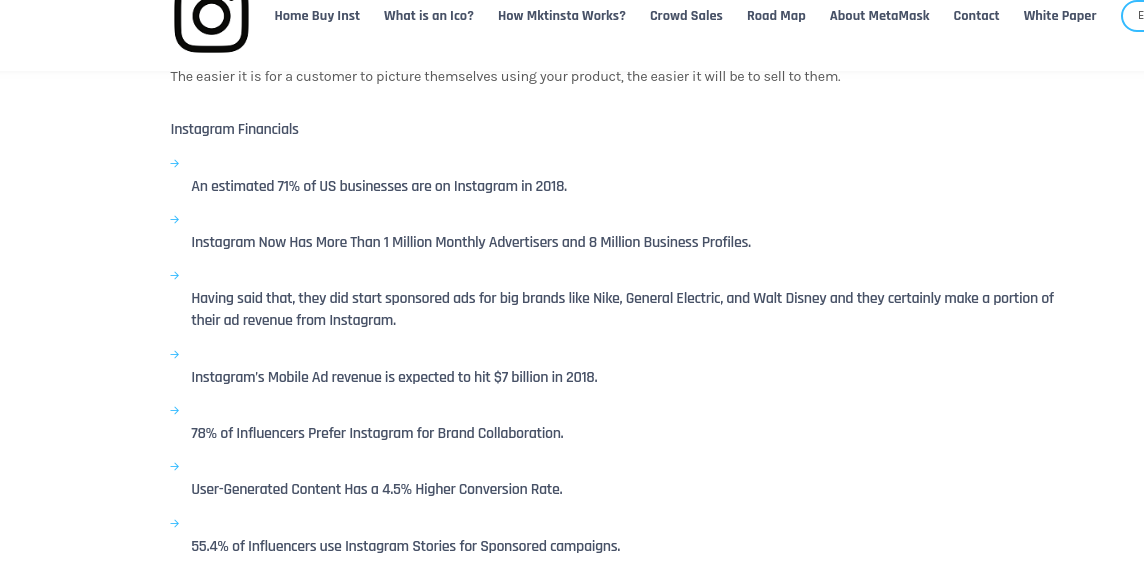Click the Instagram Financials heading

pyautogui.click(x=234, y=129)
